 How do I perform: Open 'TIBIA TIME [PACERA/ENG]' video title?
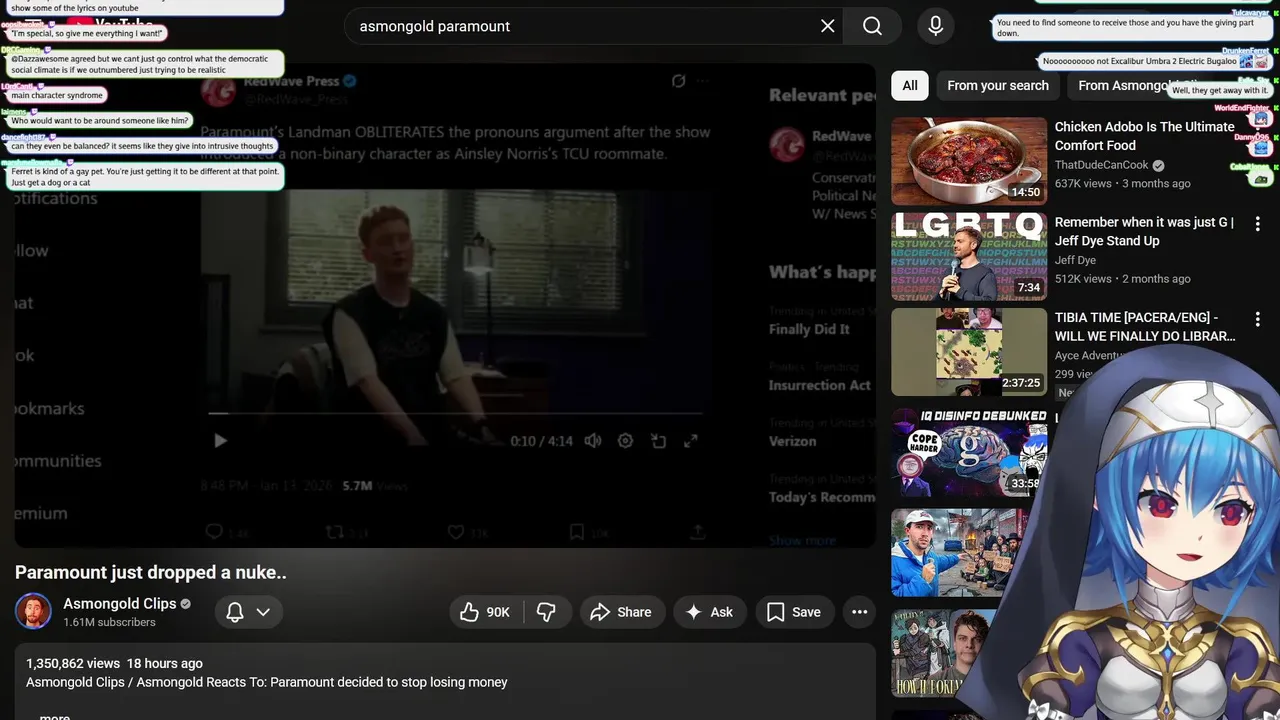pos(1145,327)
